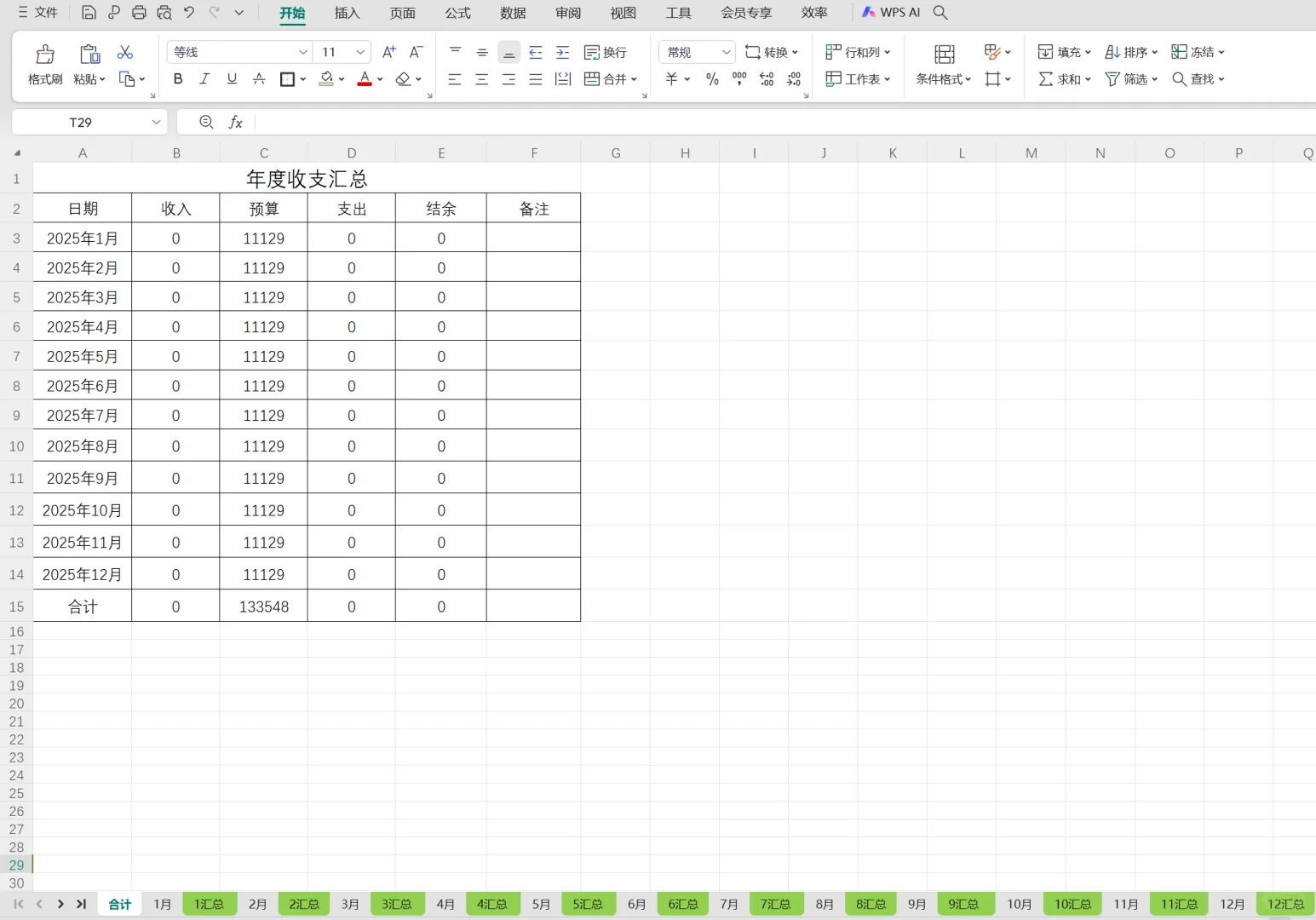Open print preview
Viewport: 1316px width, 920px height.
[x=164, y=13]
